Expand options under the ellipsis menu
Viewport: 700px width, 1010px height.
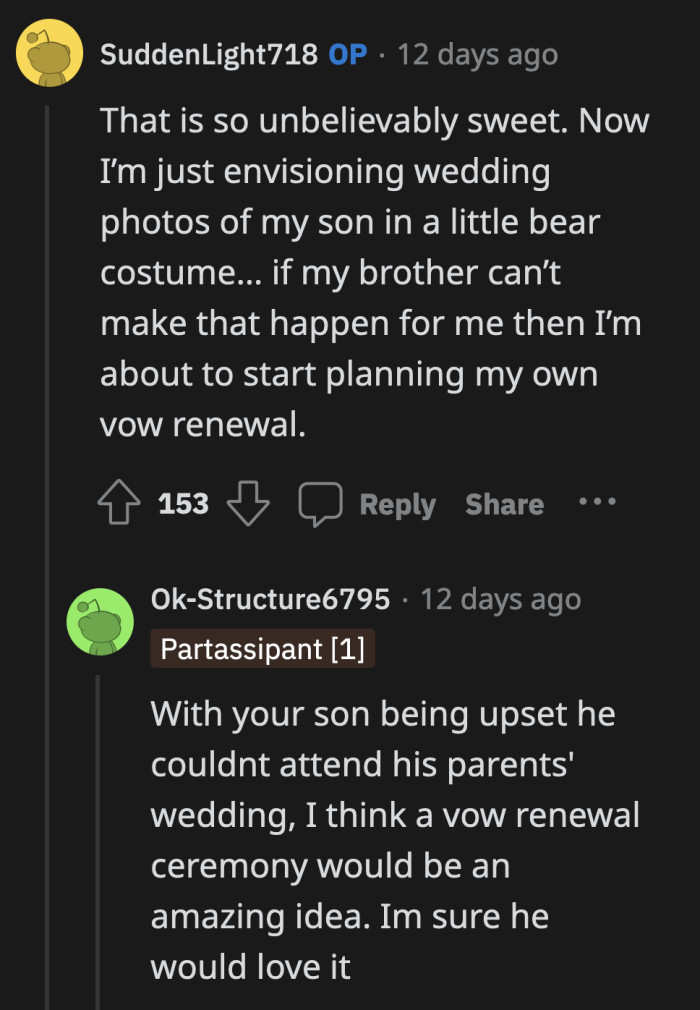point(597,503)
